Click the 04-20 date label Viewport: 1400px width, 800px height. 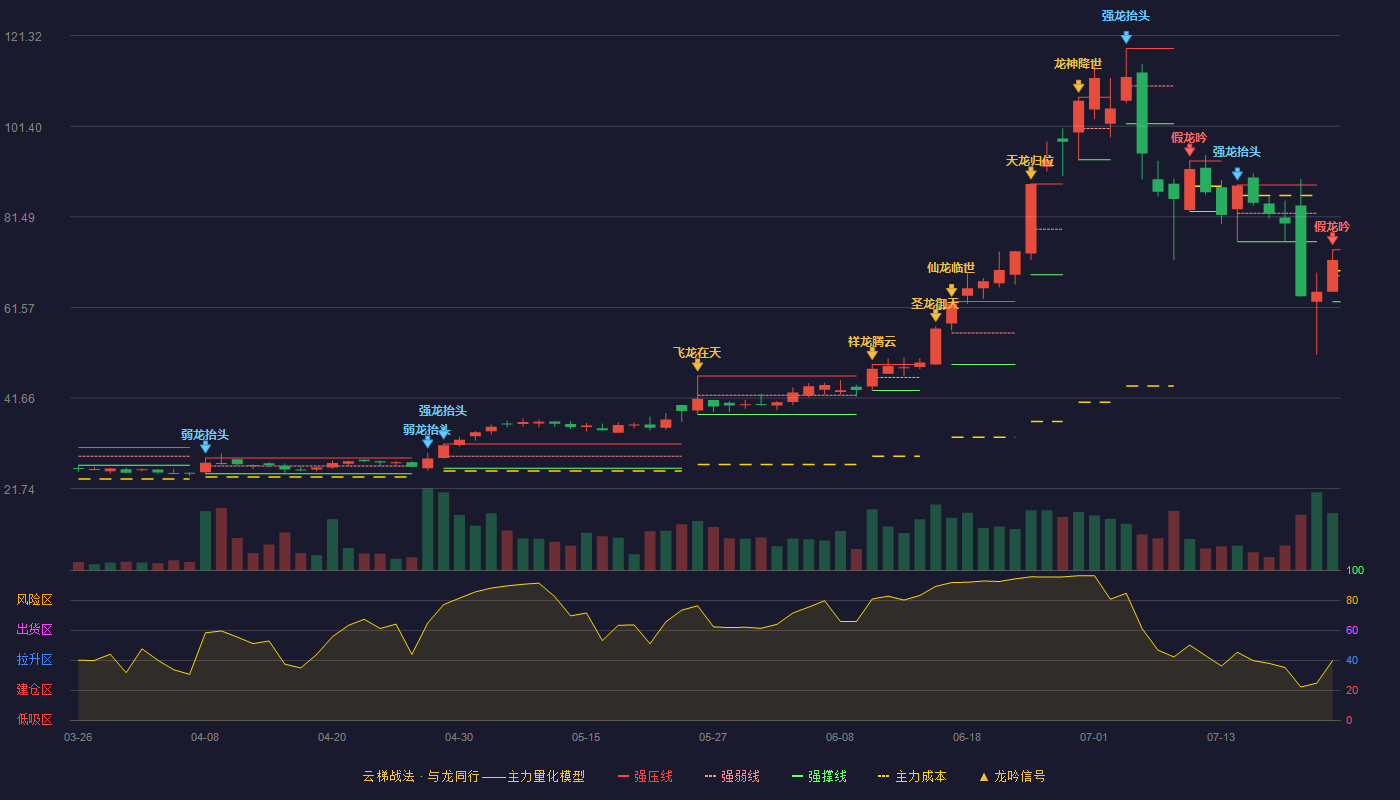332,737
